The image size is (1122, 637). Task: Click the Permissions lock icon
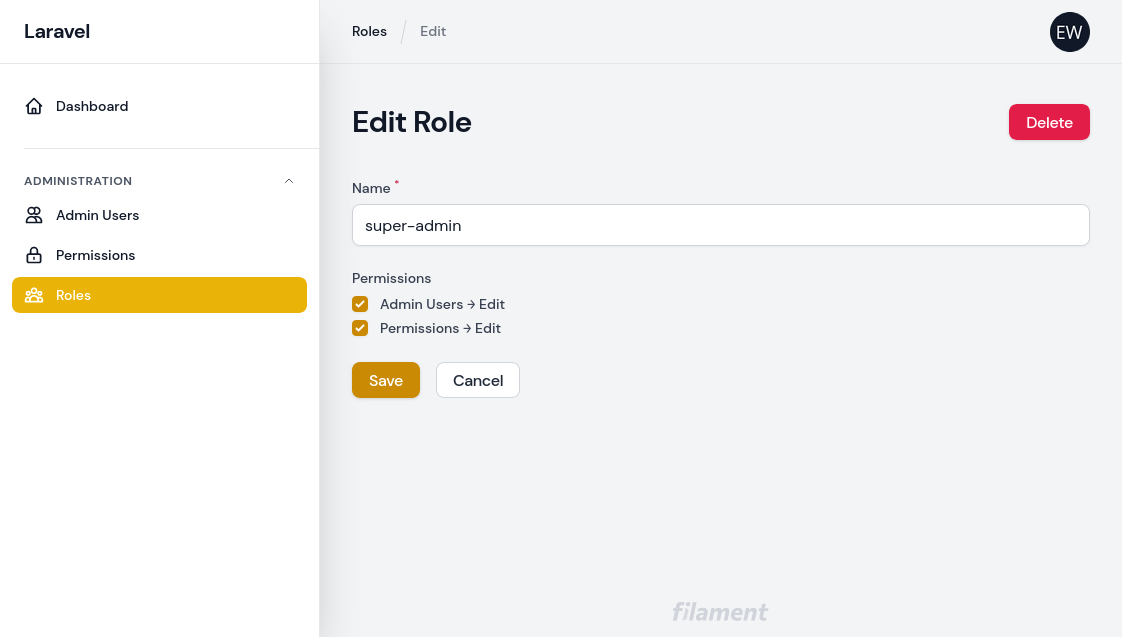click(34, 255)
